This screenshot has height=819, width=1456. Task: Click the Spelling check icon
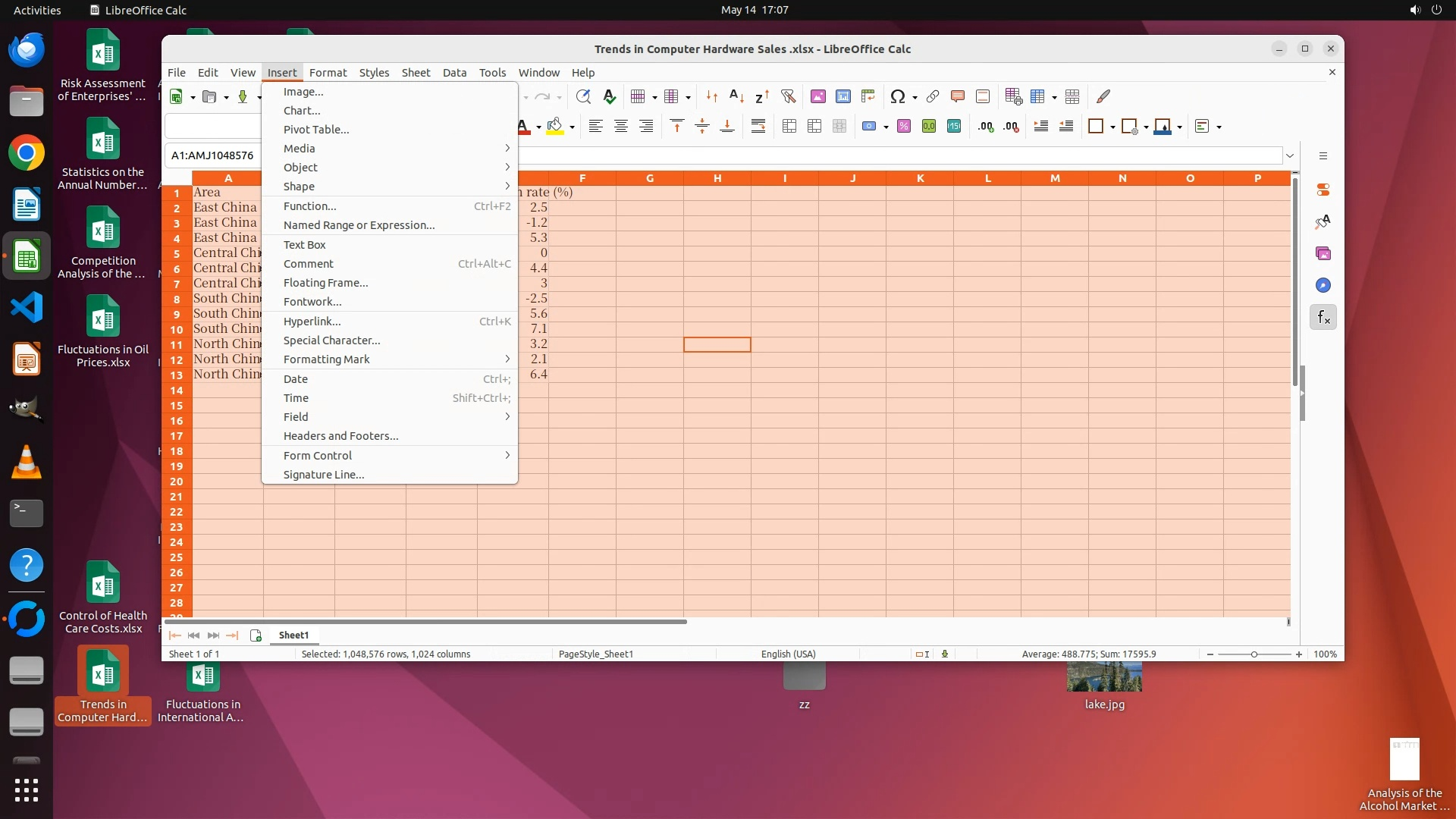click(x=609, y=96)
